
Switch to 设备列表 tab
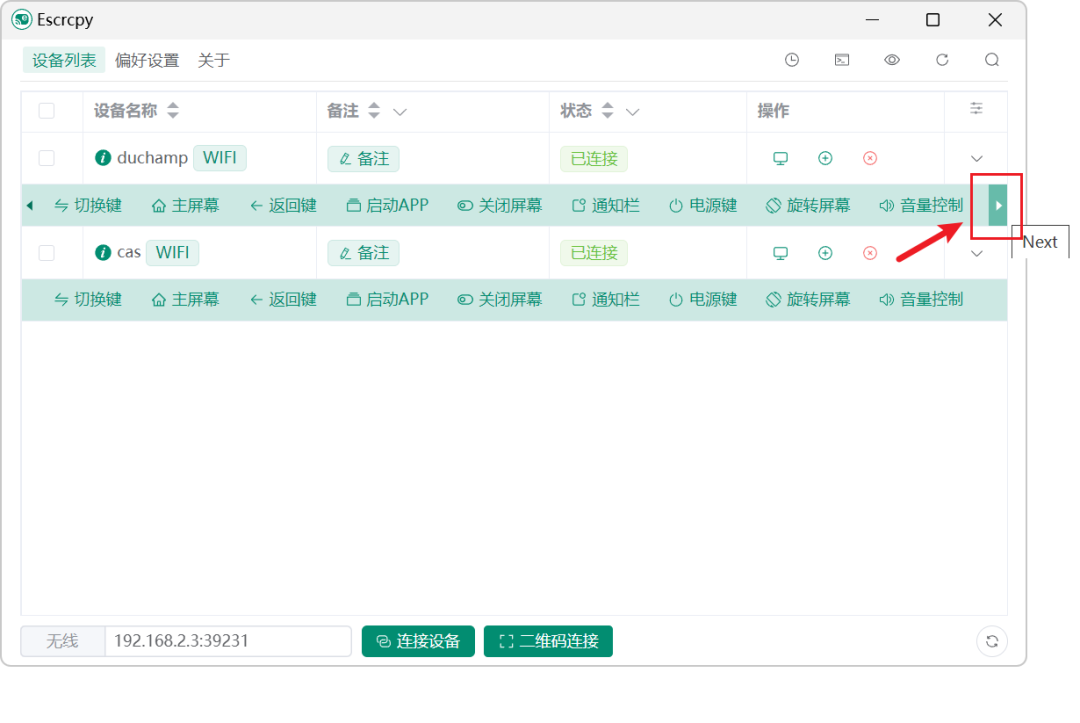click(64, 60)
